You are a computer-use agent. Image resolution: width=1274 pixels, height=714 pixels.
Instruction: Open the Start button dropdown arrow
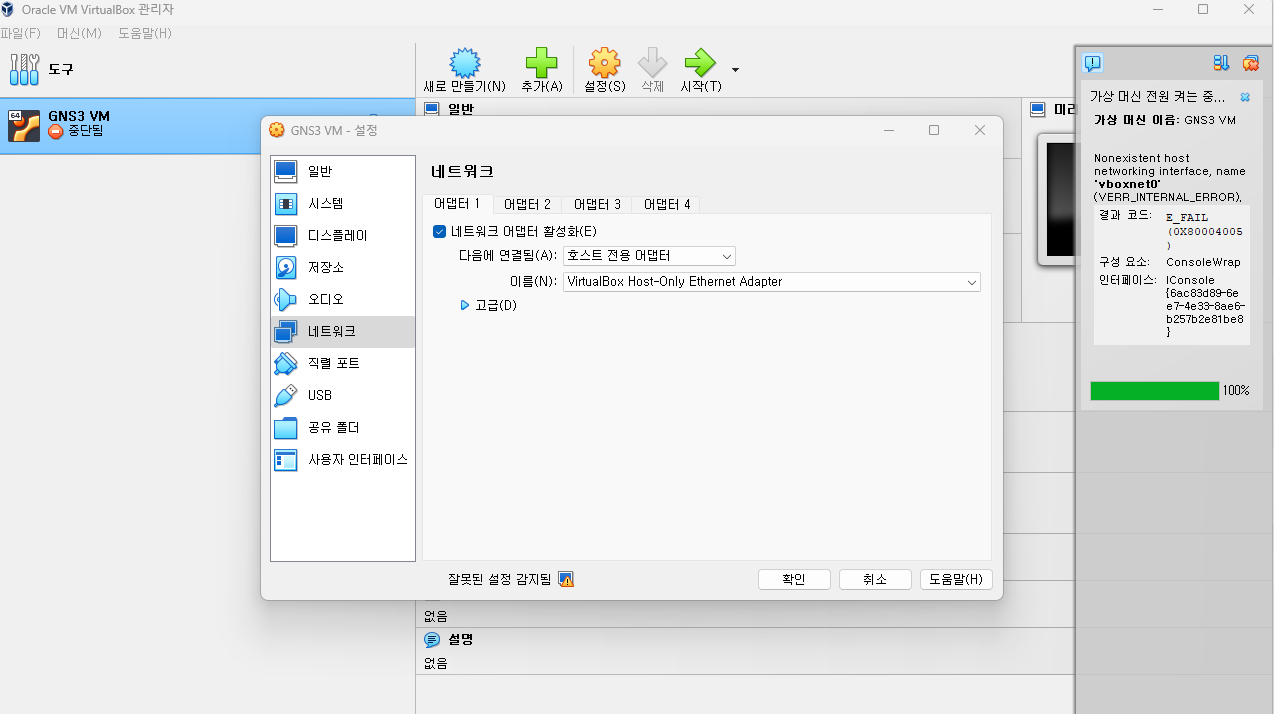click(736, 70)
